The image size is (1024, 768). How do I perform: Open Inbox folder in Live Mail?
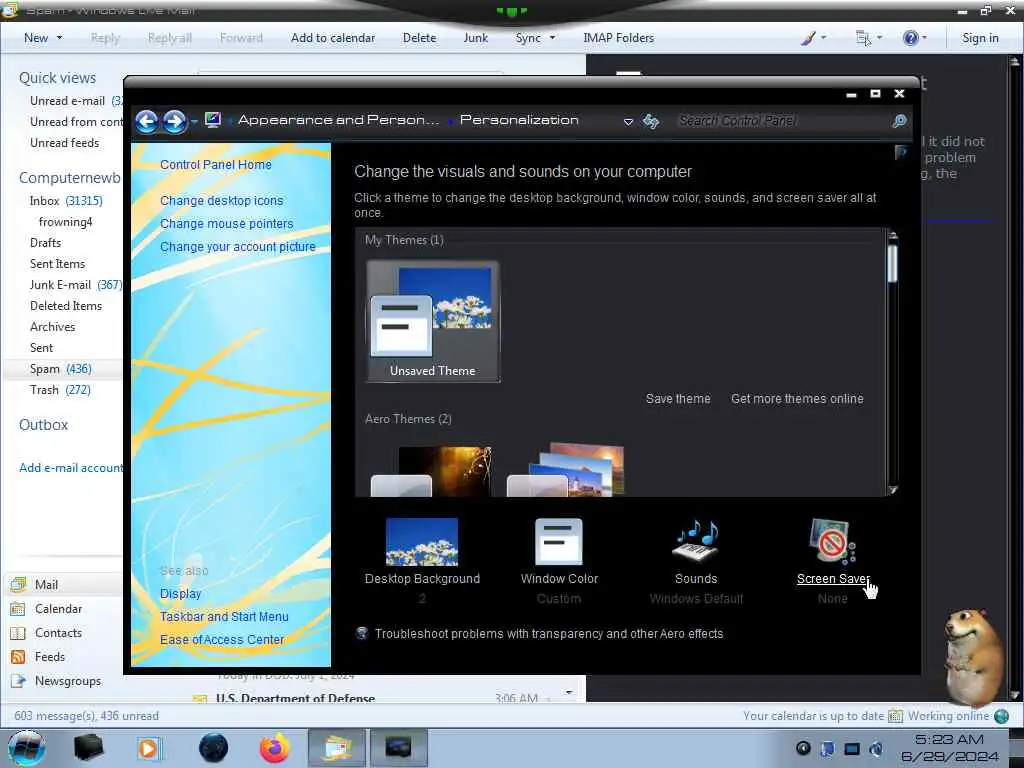click(66, 200)
